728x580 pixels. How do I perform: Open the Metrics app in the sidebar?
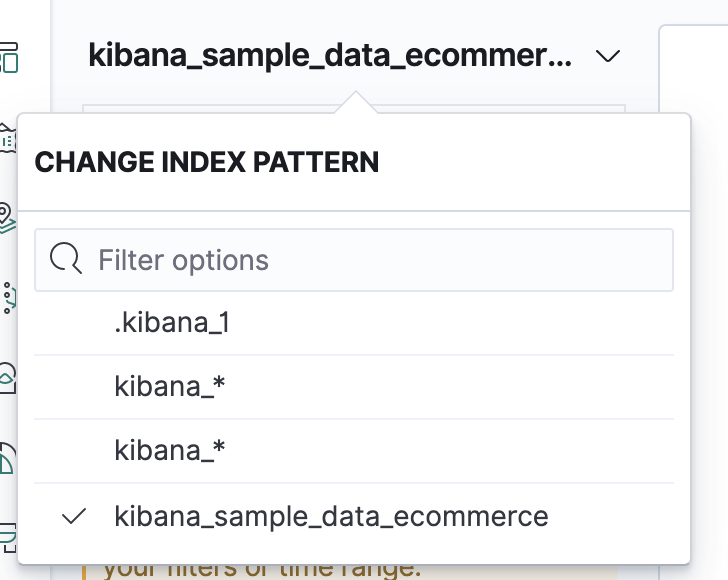[8, 377]
